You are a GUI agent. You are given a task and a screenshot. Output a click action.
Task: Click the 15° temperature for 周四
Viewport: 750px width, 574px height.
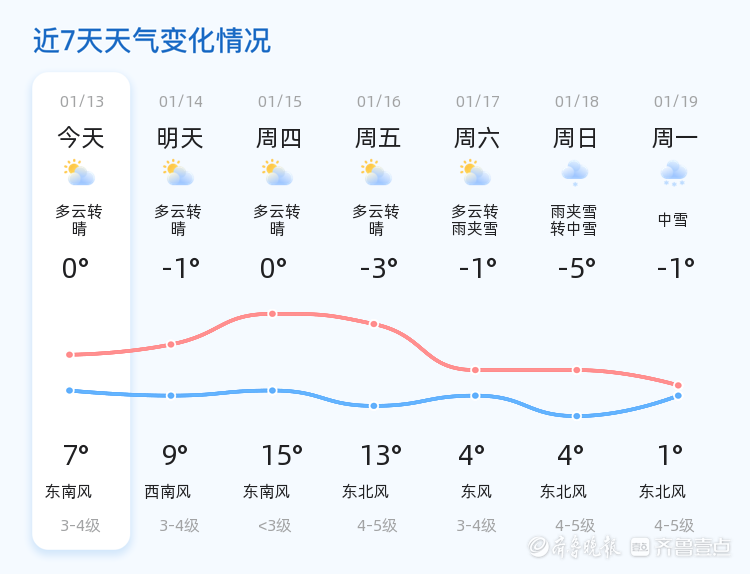coord(282,456)
